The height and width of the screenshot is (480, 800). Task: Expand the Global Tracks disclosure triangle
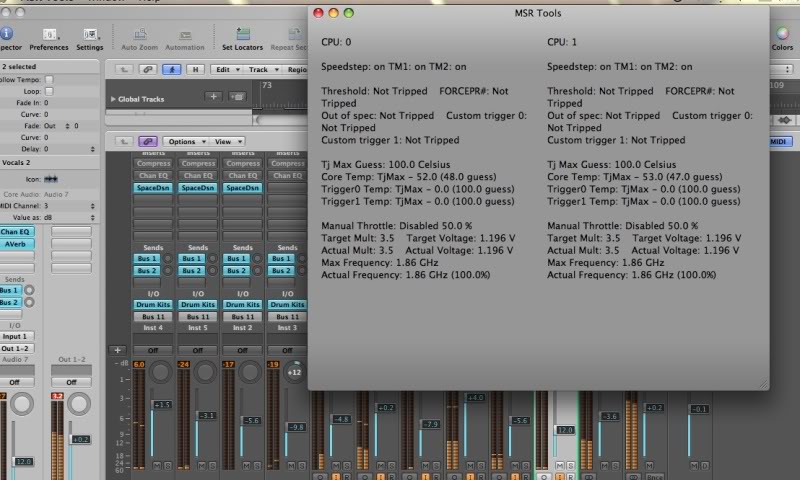click(113, 99)
